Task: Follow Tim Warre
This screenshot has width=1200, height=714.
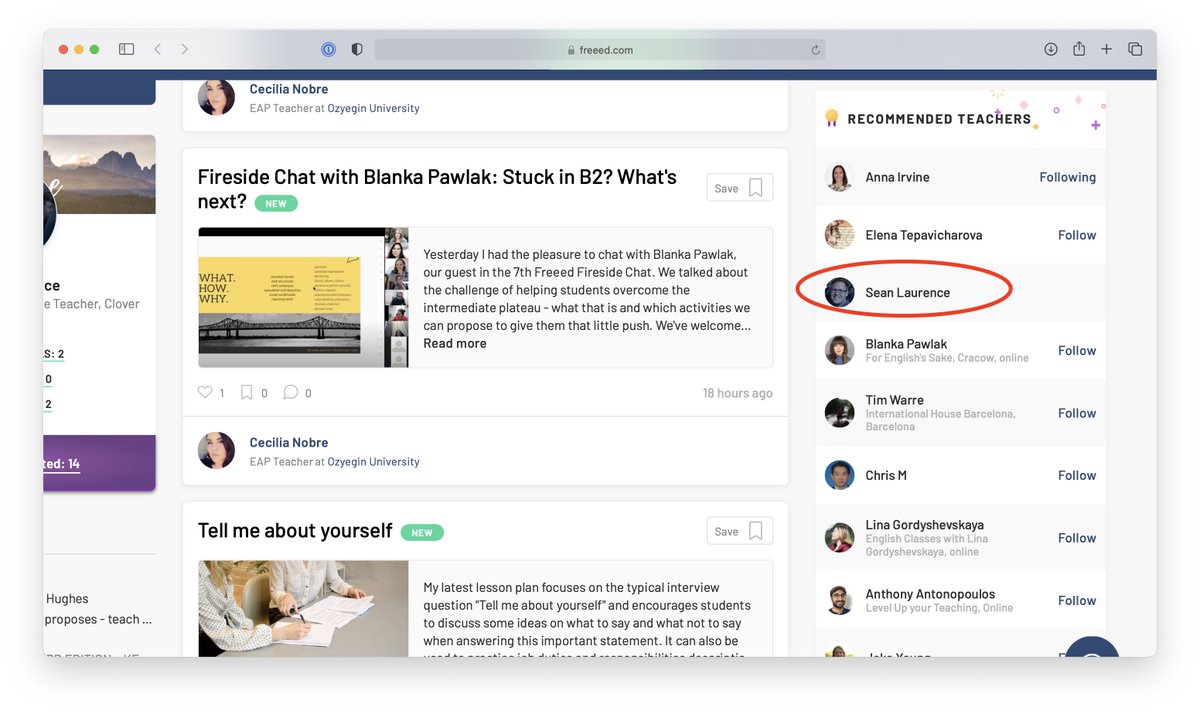Action: [1077, 413]
